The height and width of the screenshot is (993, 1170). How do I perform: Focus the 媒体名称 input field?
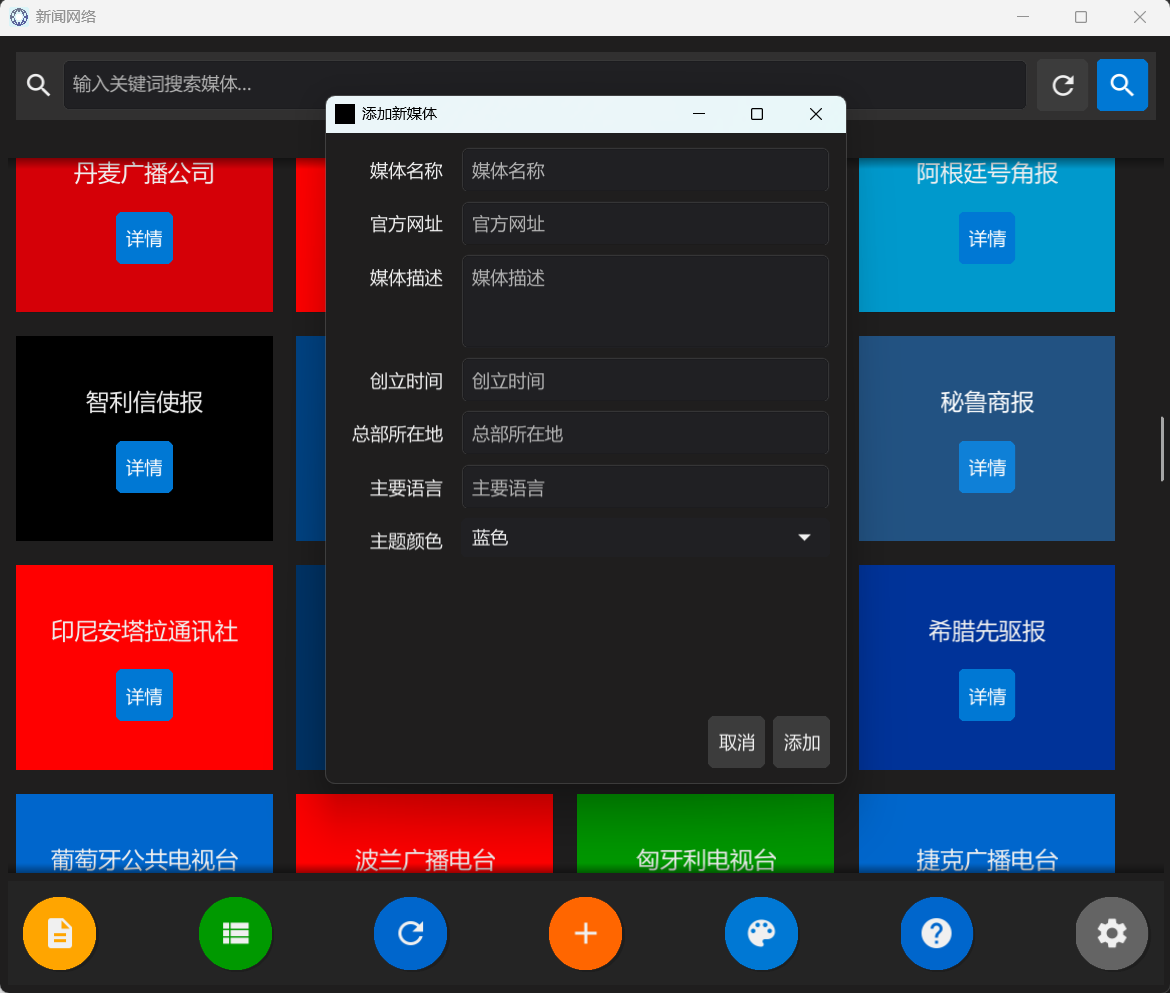coord(645,170)
